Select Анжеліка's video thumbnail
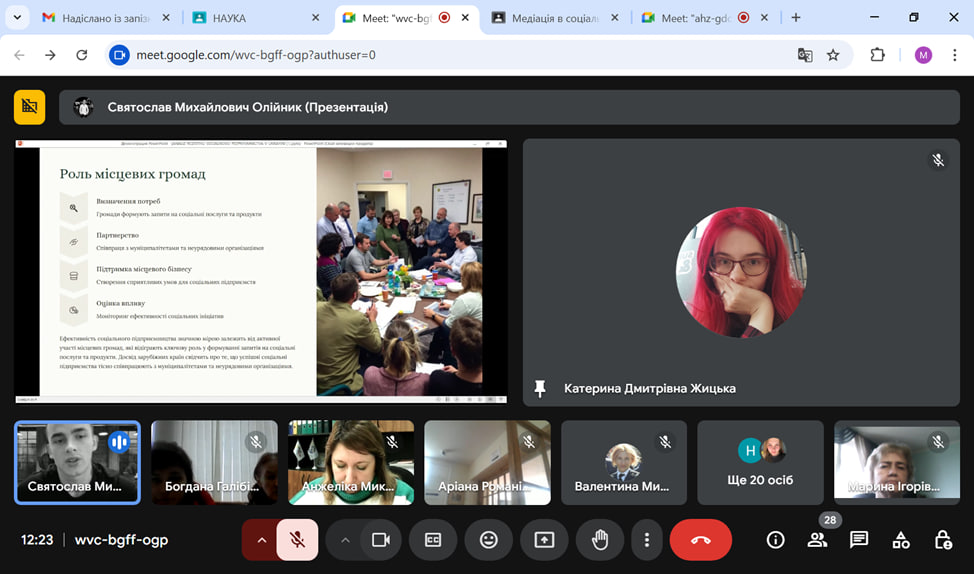This screenshot has height=574, width=974. (350, 462)
